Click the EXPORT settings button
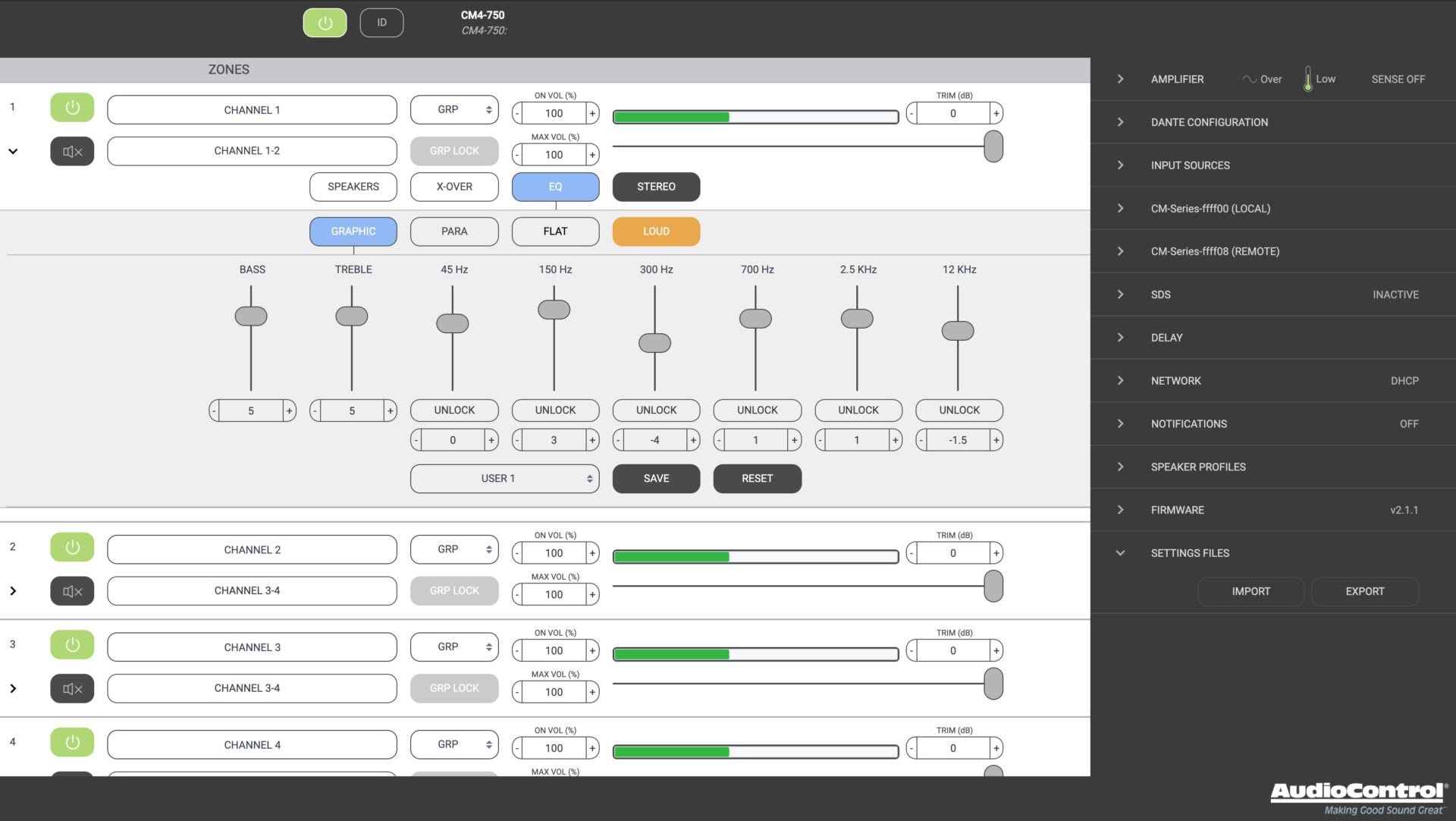 pos(1364,592)
